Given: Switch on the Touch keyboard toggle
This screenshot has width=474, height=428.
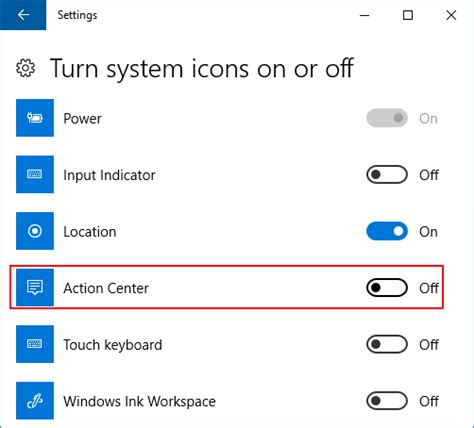Looking at the screenshot, I should click(387, 344).
